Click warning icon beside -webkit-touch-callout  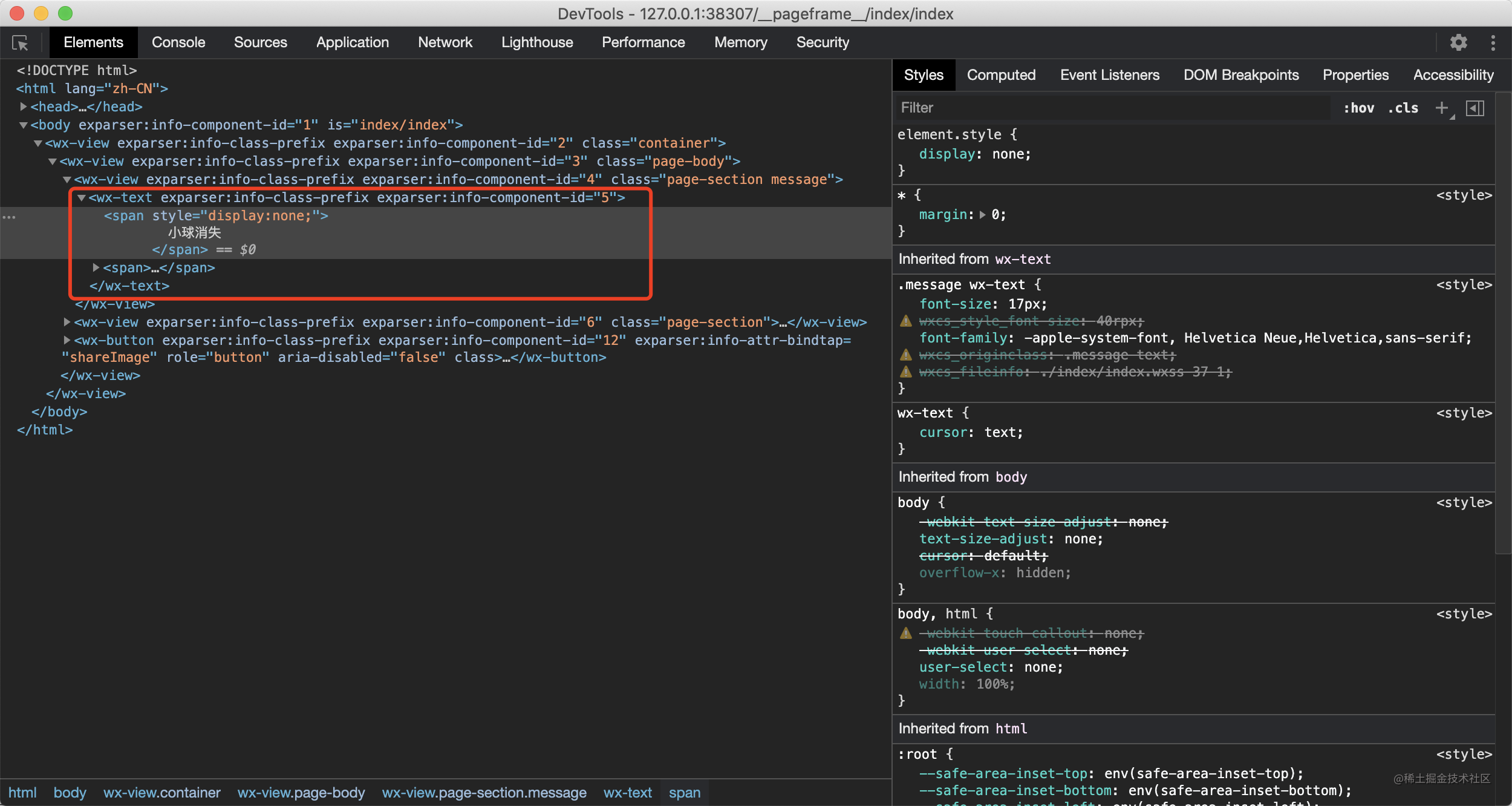click(x=905, y=633)
